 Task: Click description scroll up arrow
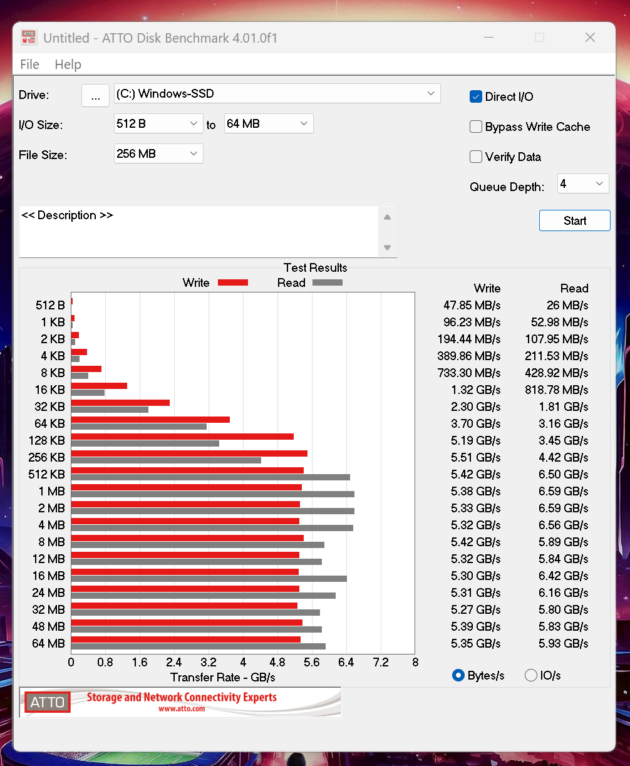click(x=387, y=217)
